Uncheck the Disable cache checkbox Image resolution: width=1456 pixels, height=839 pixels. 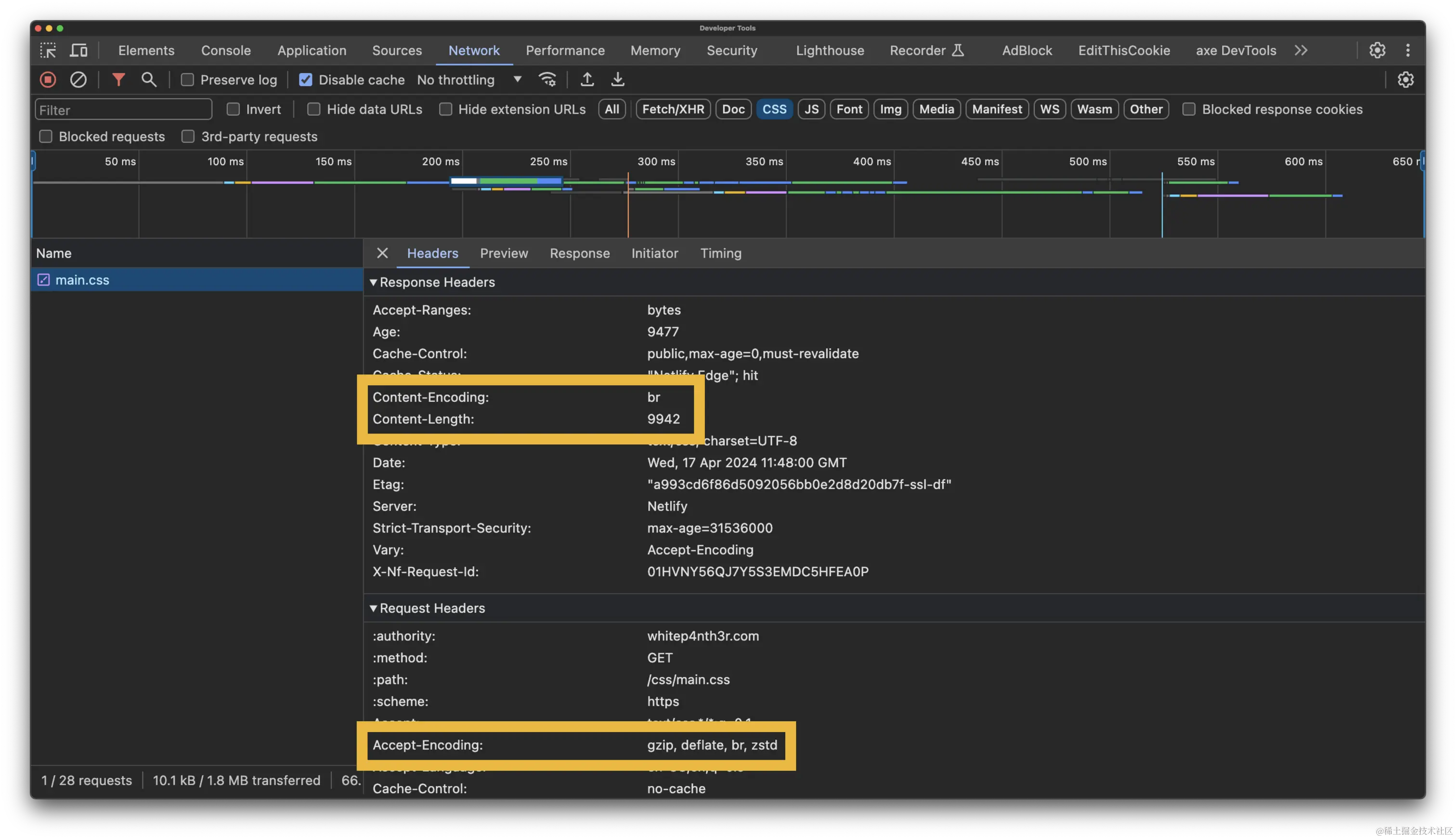click(305, 80)
